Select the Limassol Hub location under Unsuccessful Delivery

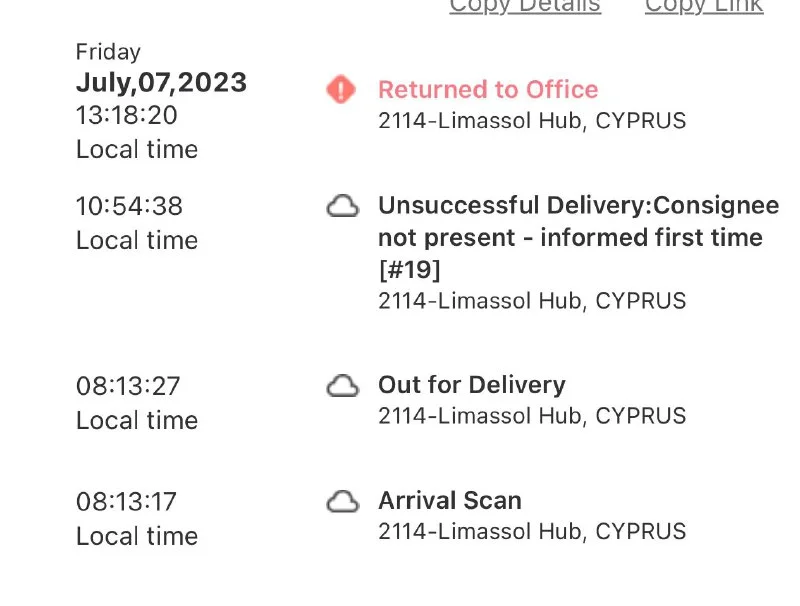532,301
